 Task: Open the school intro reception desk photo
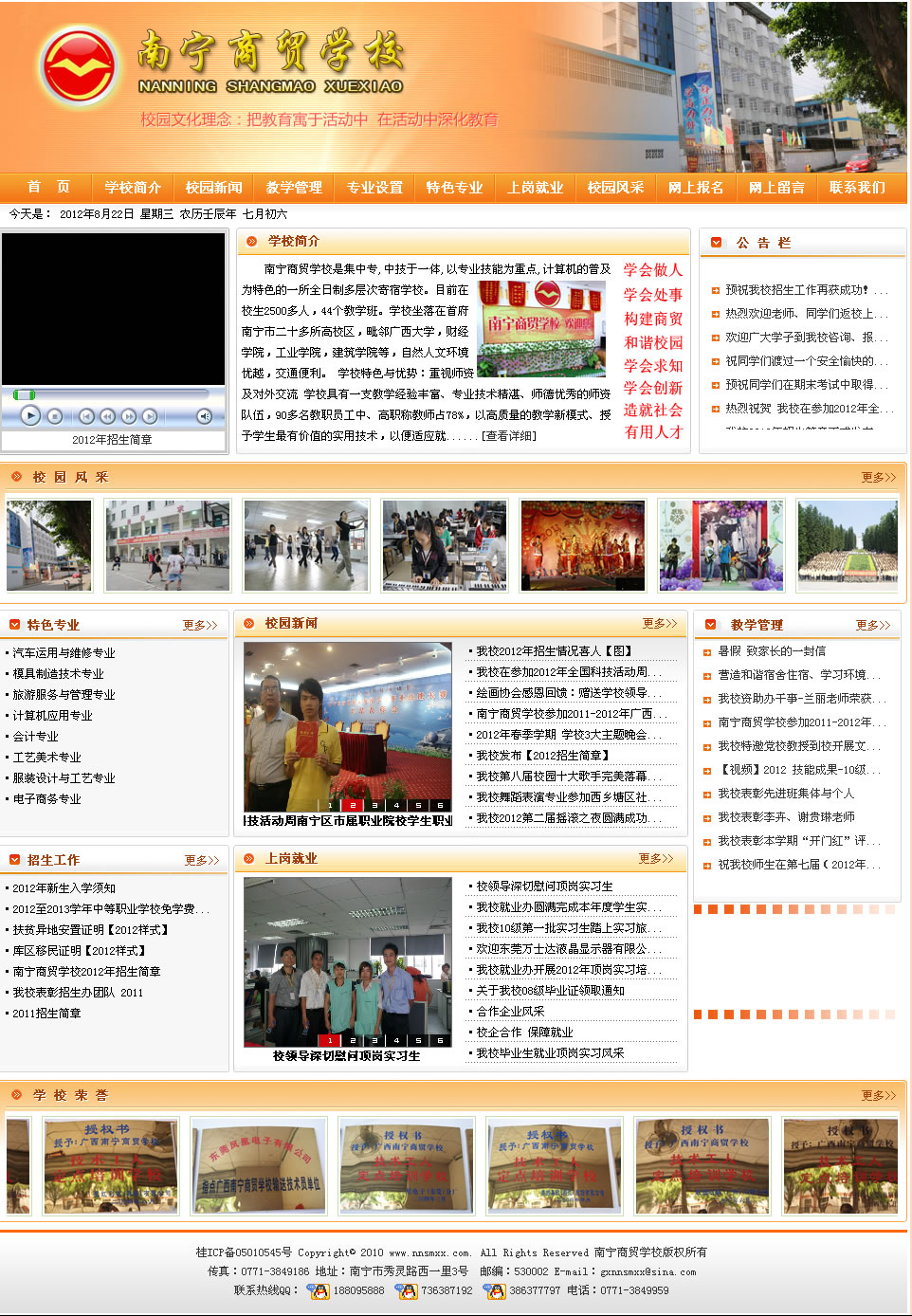pos(541,329)
